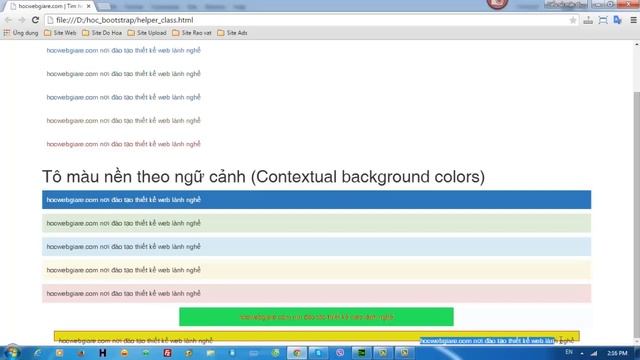Open the Chrome menu hamburger icon

(x=633, y=20)
